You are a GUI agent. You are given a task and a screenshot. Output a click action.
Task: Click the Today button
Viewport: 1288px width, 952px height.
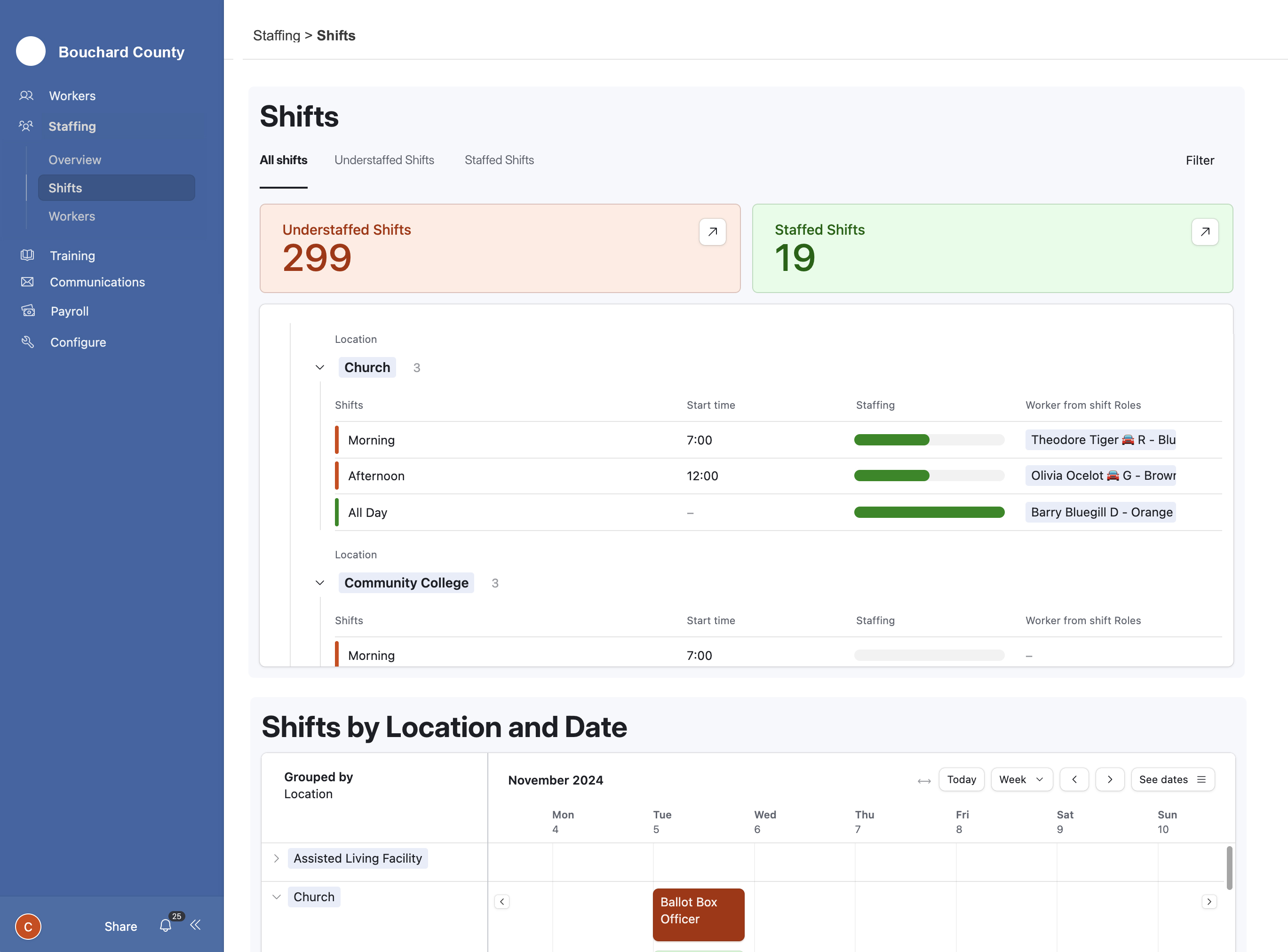point(961,779)
